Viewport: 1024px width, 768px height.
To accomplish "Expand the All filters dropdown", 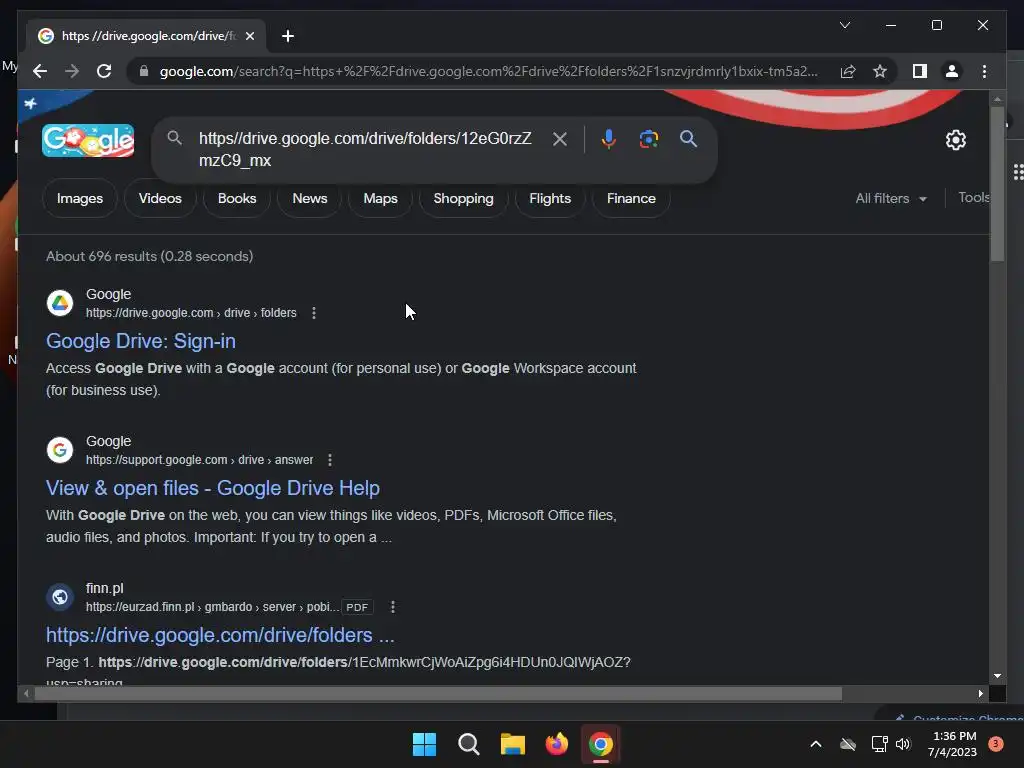I will pos(891,199).
